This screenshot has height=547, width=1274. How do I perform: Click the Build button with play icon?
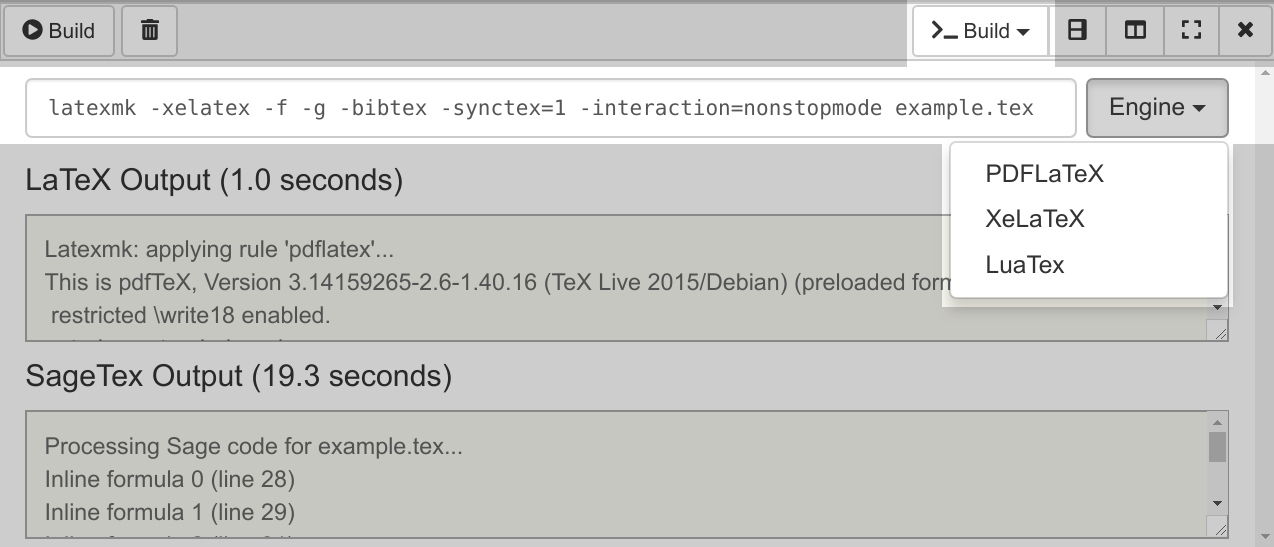click(x=59, y=31)
